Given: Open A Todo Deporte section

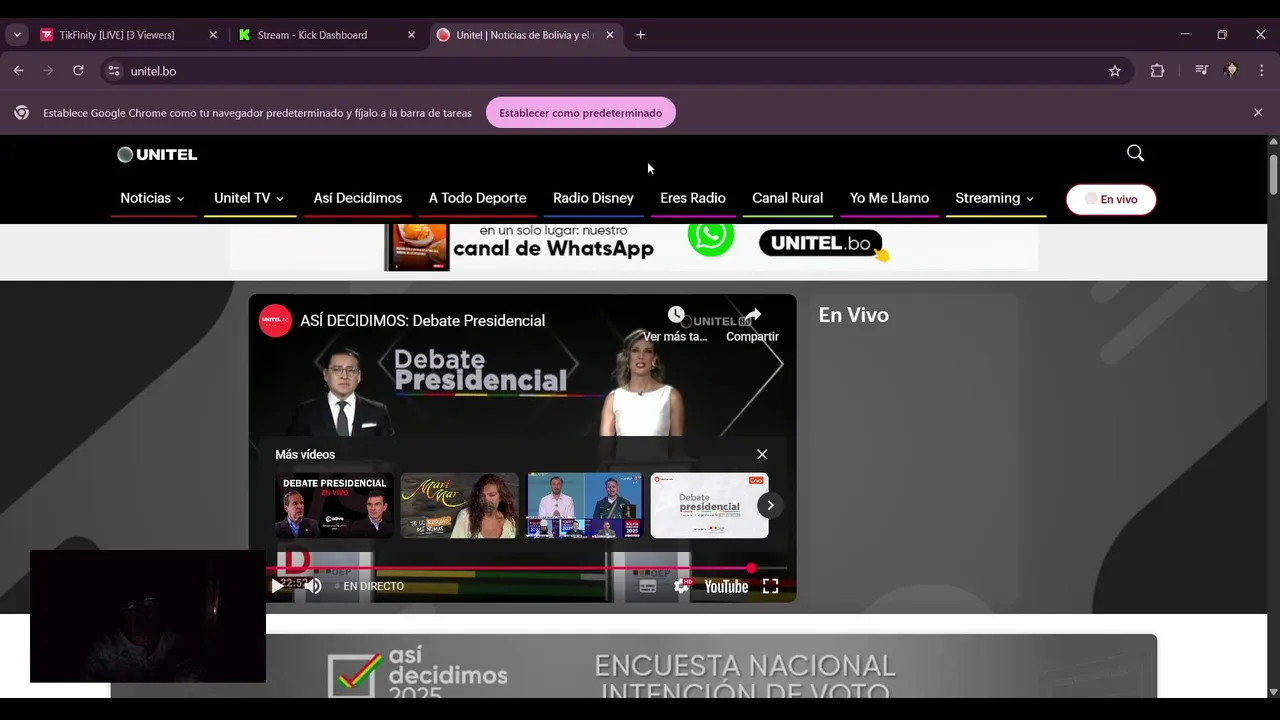Looking at the screenshot, I should 478,198.
